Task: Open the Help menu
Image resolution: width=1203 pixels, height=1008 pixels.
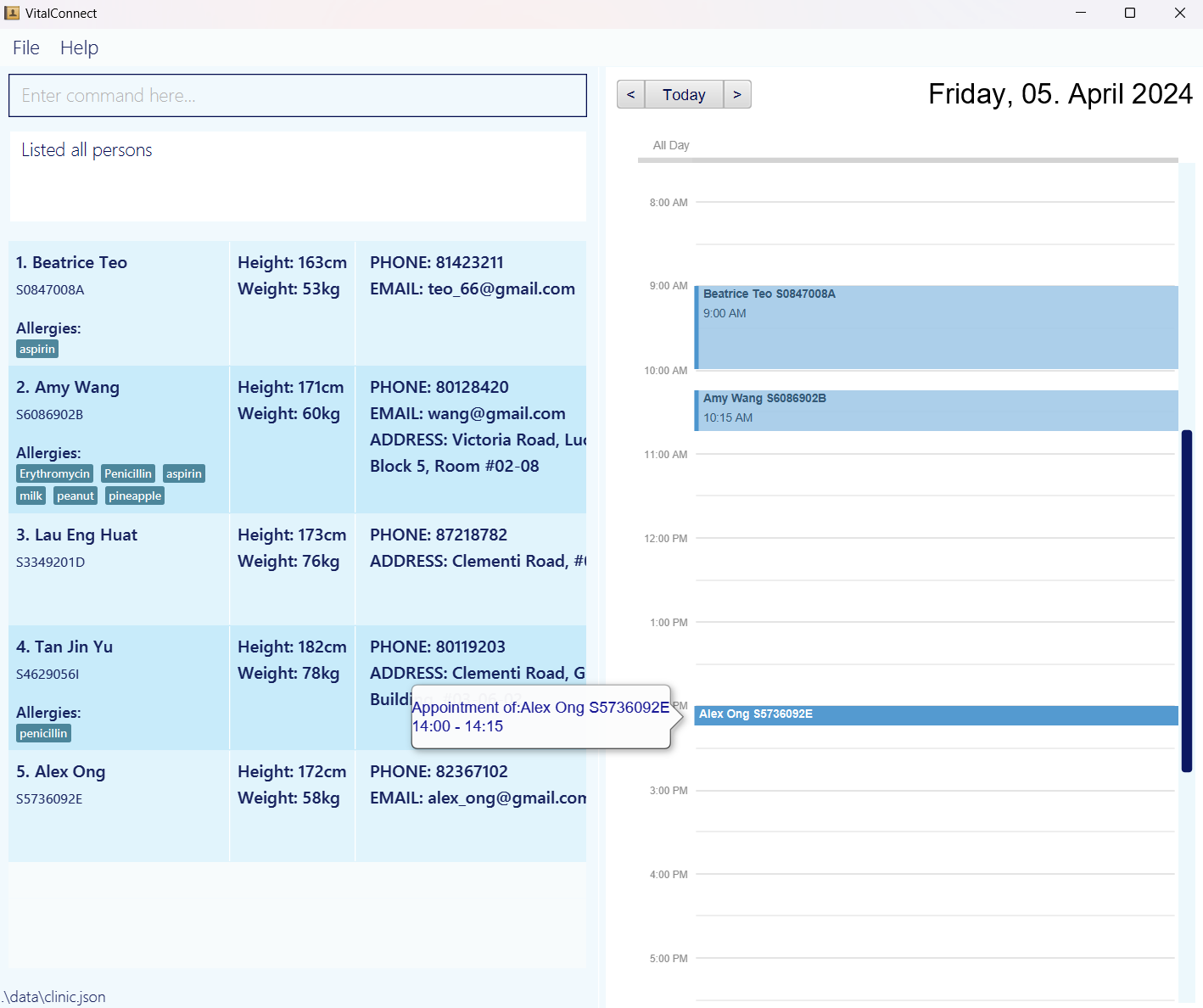Action: 79,48
